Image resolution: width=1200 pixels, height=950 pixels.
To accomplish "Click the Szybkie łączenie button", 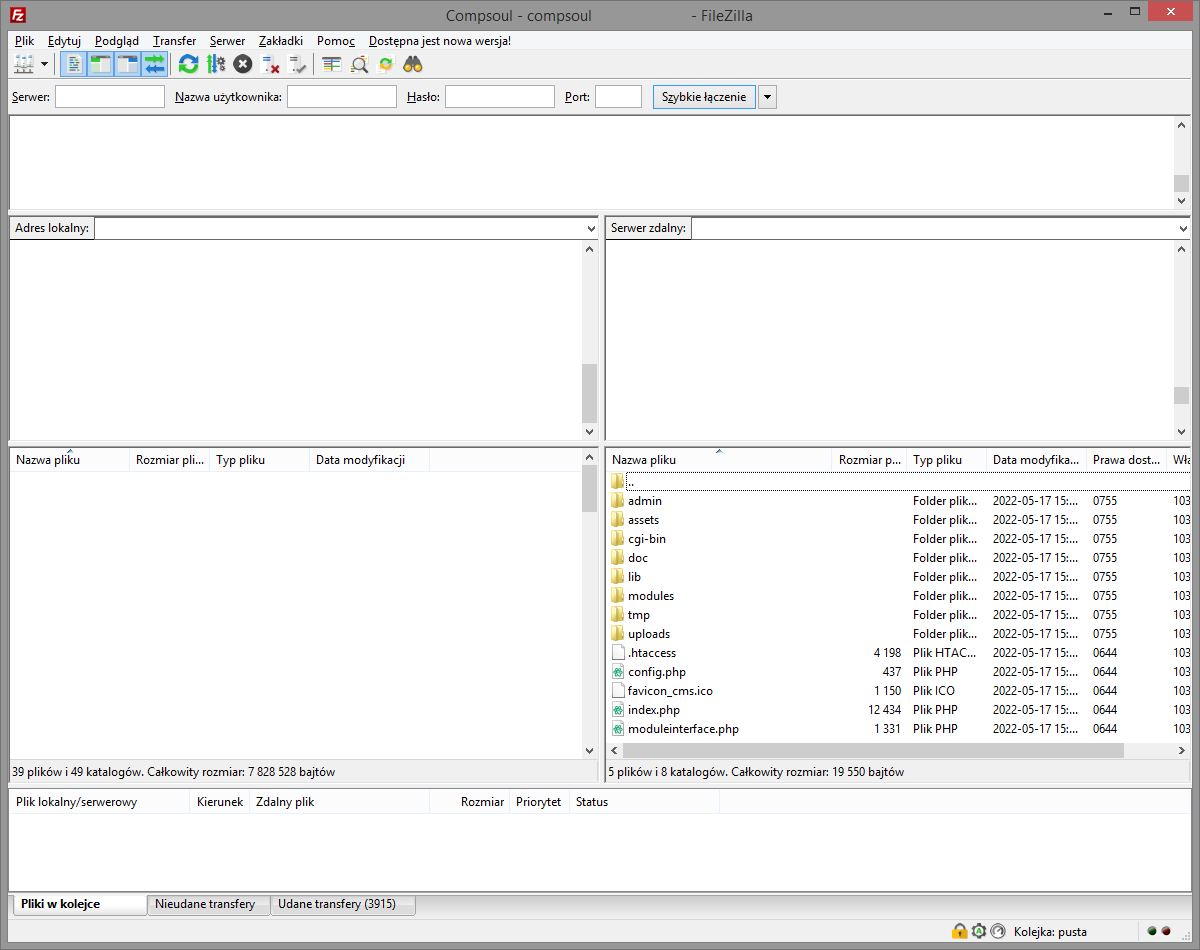I will [704, 96].
